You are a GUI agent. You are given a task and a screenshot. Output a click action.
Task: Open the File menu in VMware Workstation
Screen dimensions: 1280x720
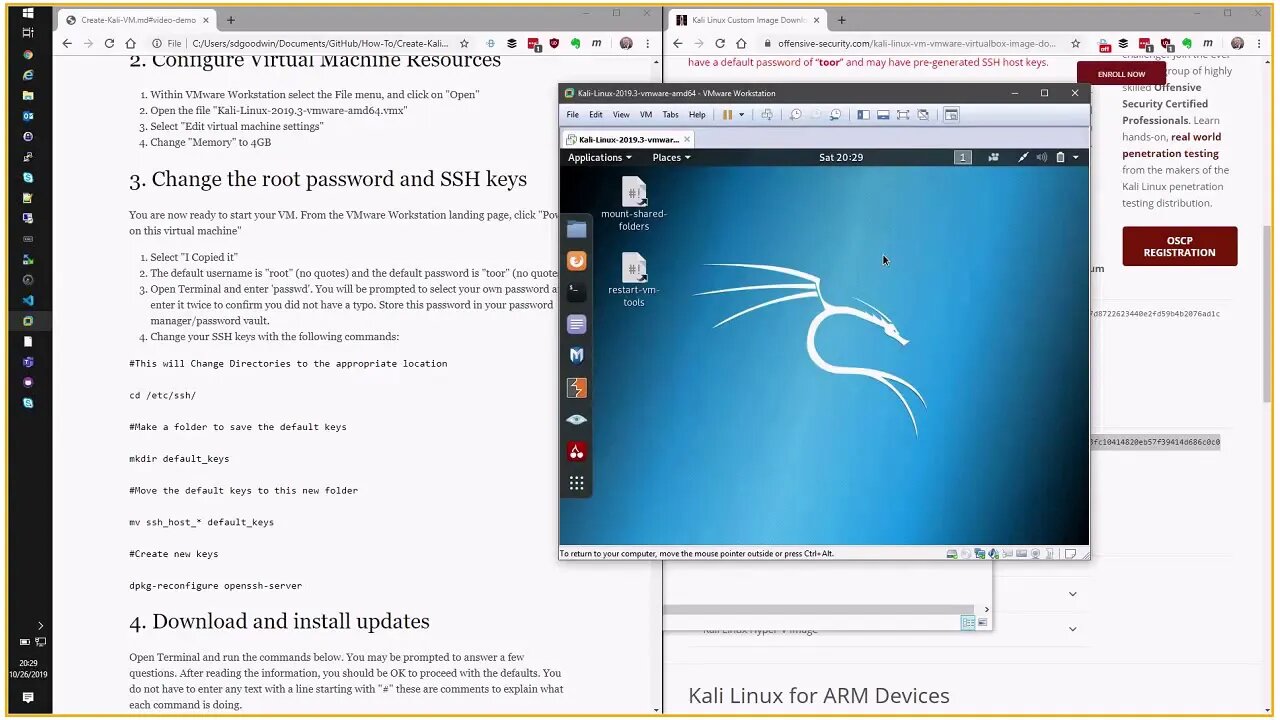click(572, 115)
